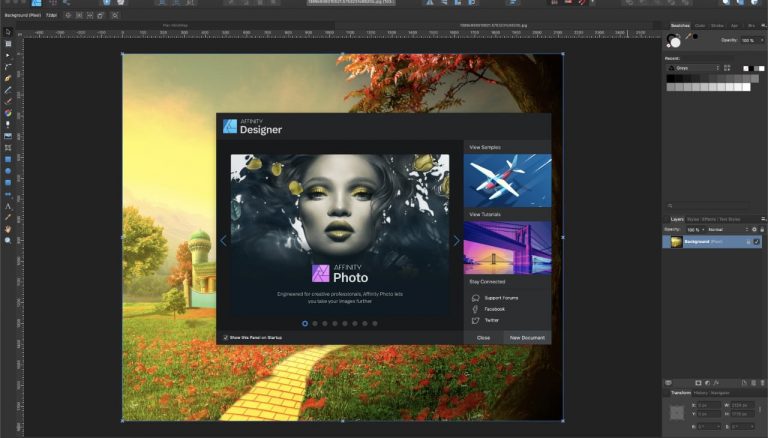Switch to the Layers tab

click(677, 219)
